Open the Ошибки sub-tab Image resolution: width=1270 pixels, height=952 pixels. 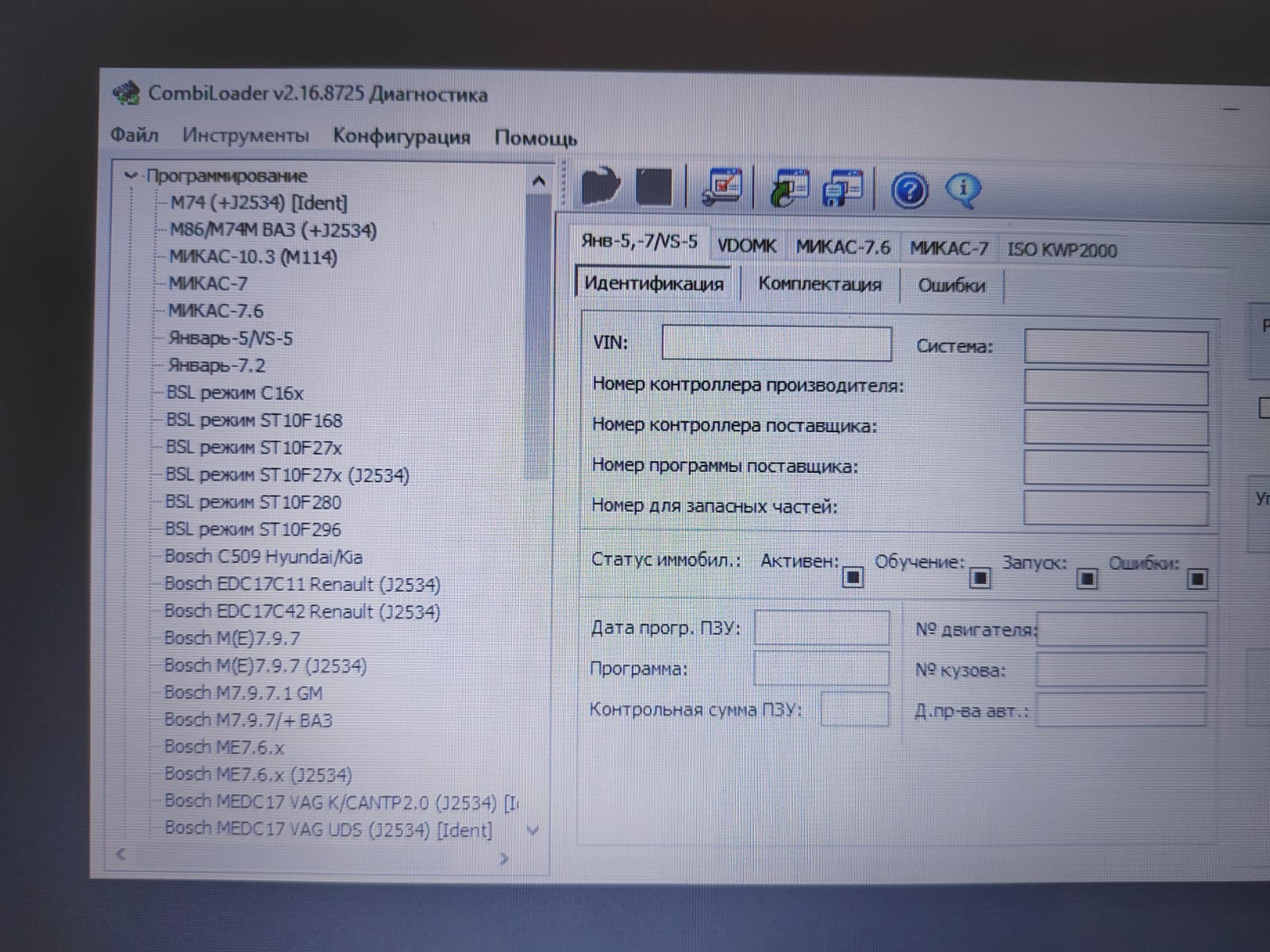point(951,286)
